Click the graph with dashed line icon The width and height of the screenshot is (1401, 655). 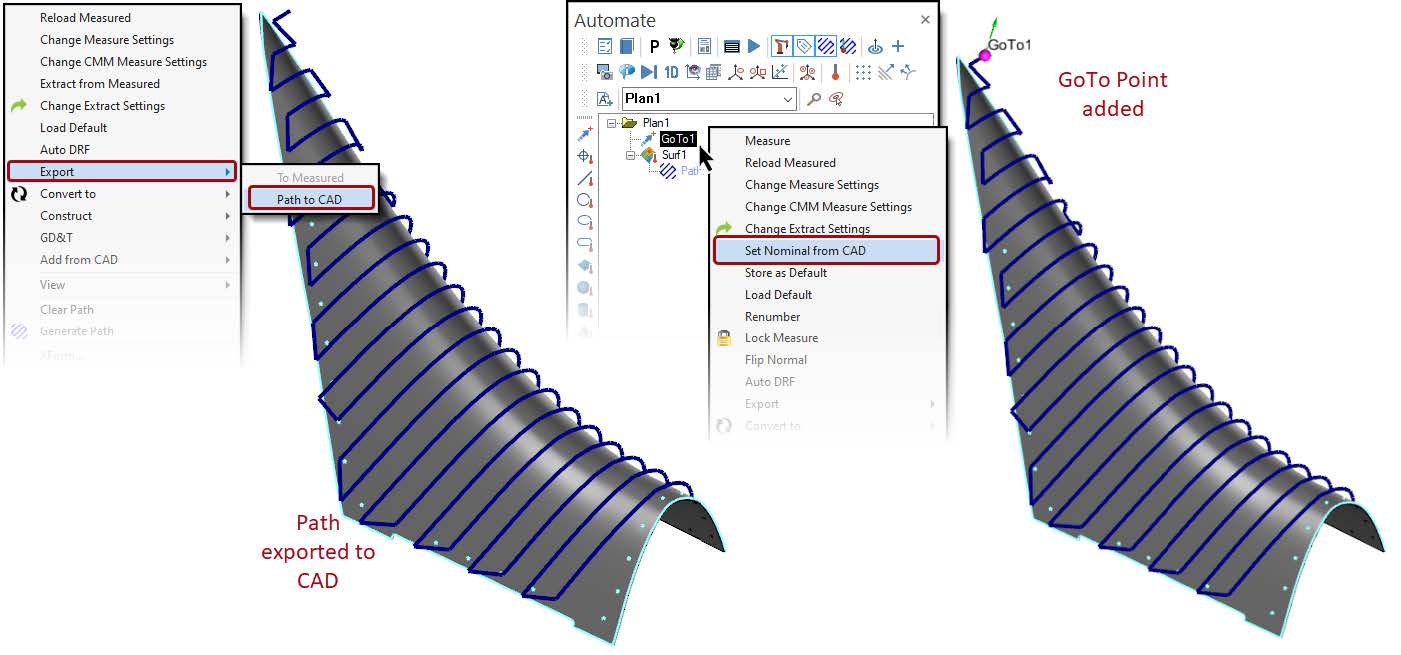point(780,72)
